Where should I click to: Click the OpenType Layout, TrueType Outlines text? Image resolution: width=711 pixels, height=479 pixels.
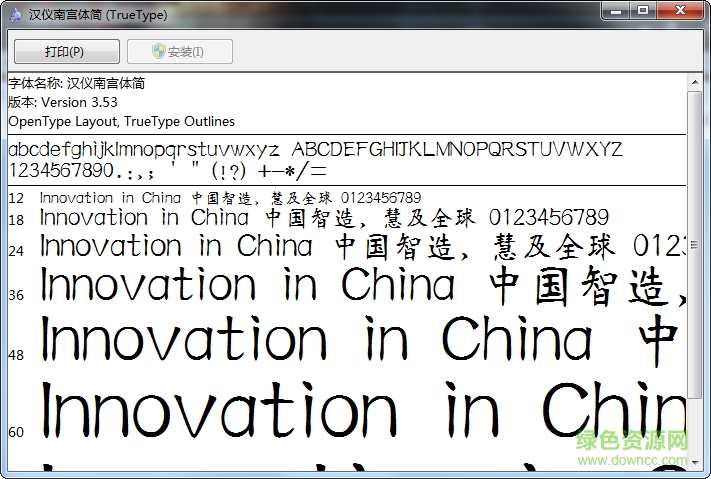122,122
